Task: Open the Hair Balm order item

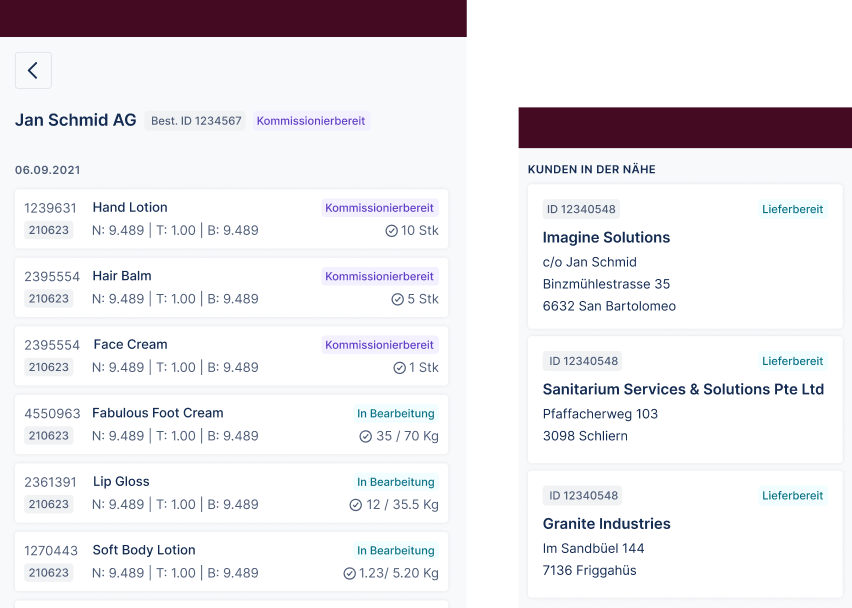Action: (231, 287)
